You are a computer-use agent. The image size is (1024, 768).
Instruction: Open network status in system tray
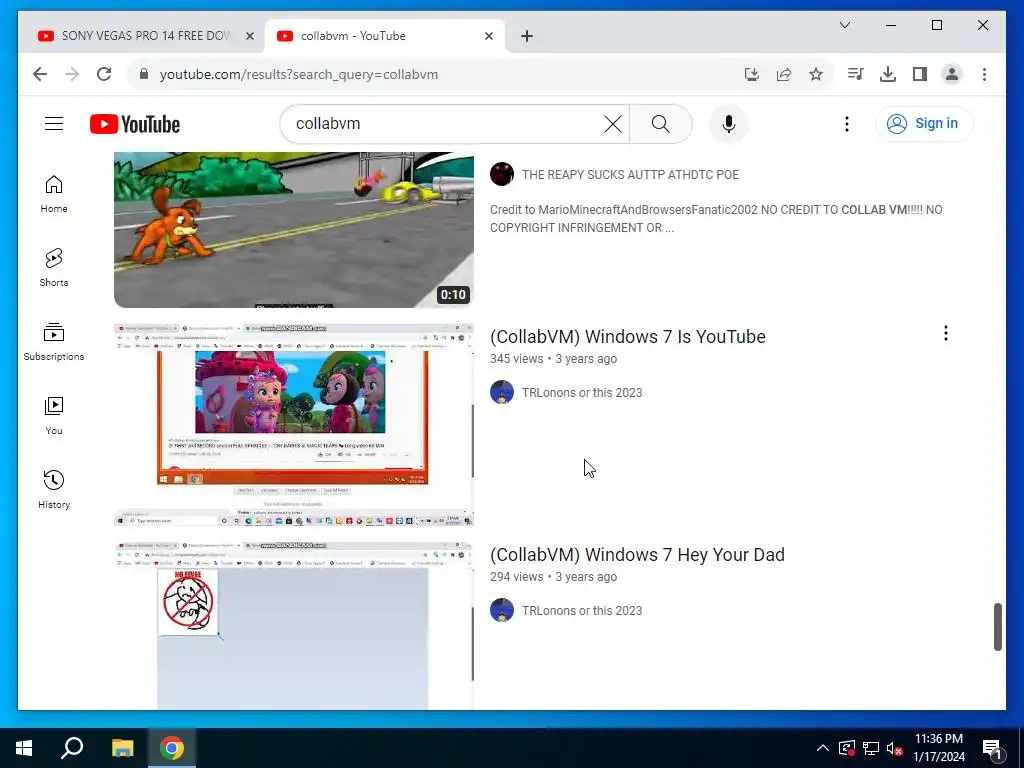[871, 748]
